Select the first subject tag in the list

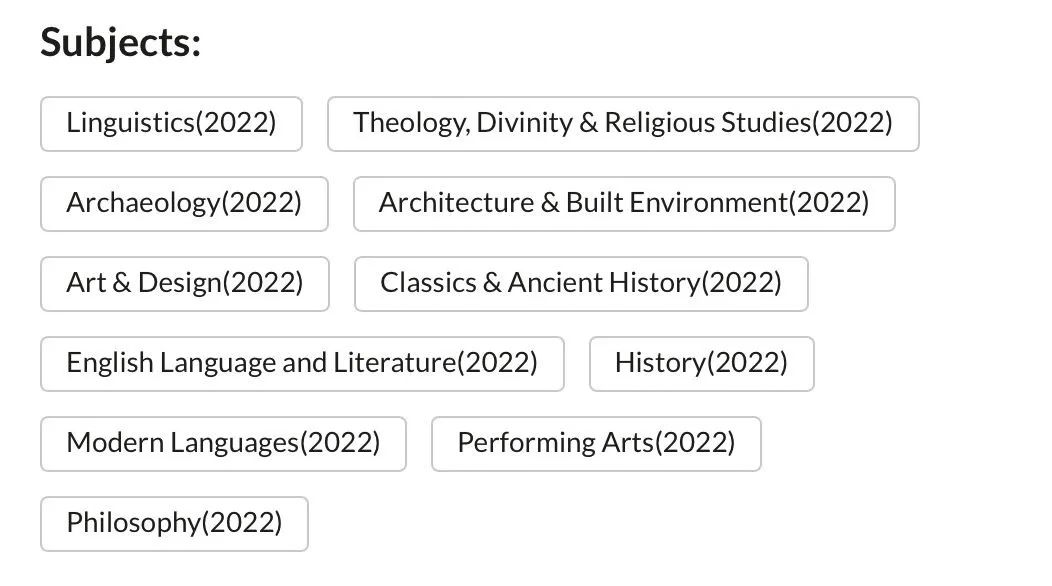171,124
